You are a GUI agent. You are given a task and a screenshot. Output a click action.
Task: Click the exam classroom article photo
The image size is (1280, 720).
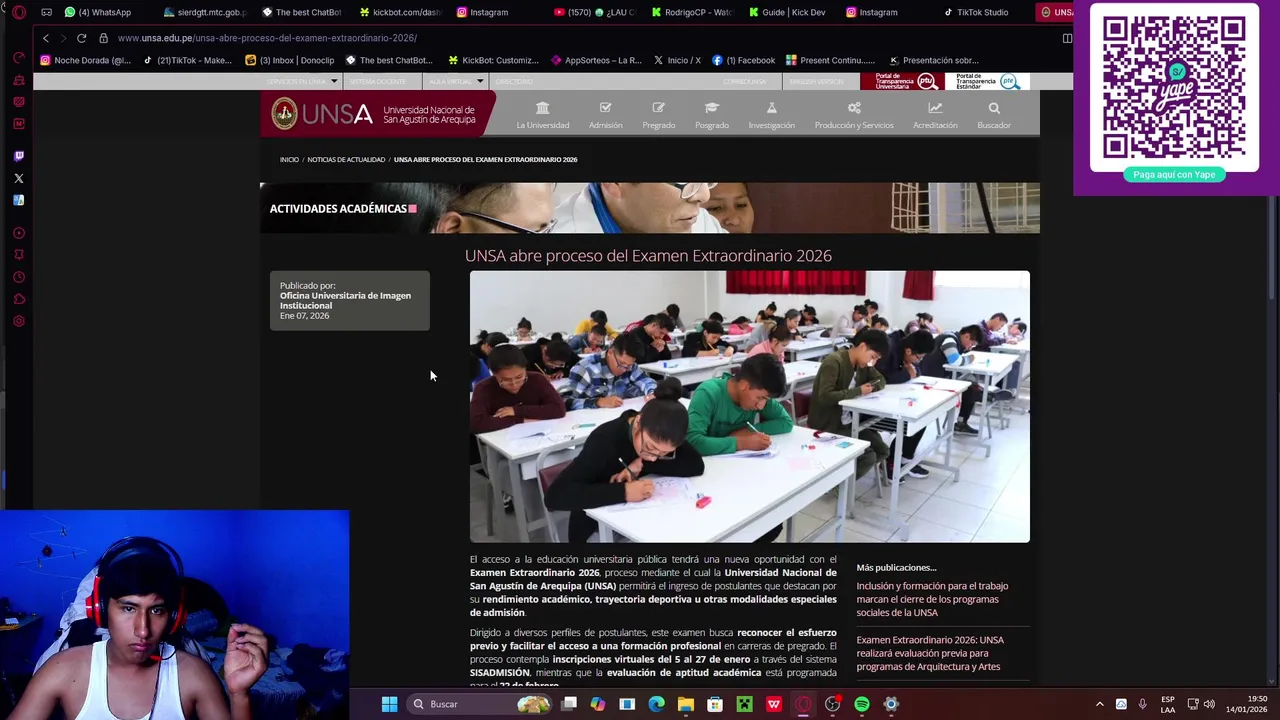[750, 407]
